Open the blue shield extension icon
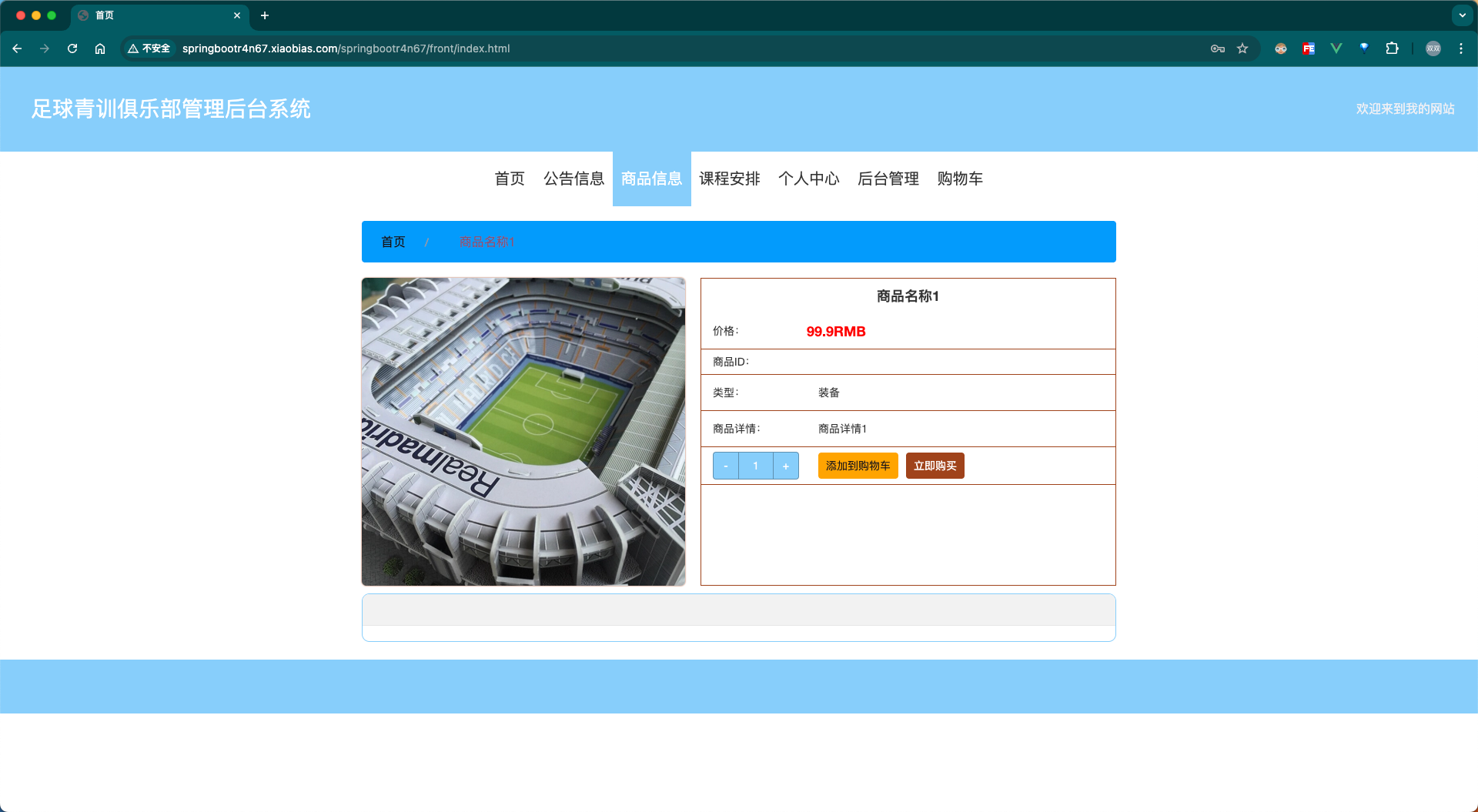1478x812 pixels. tap(1364, 48)
